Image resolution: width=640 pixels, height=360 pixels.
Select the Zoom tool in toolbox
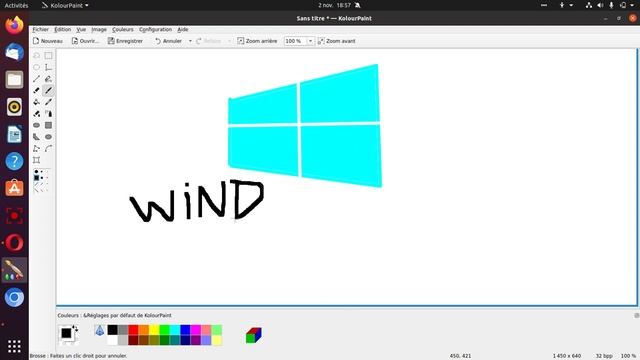[36, 160]
